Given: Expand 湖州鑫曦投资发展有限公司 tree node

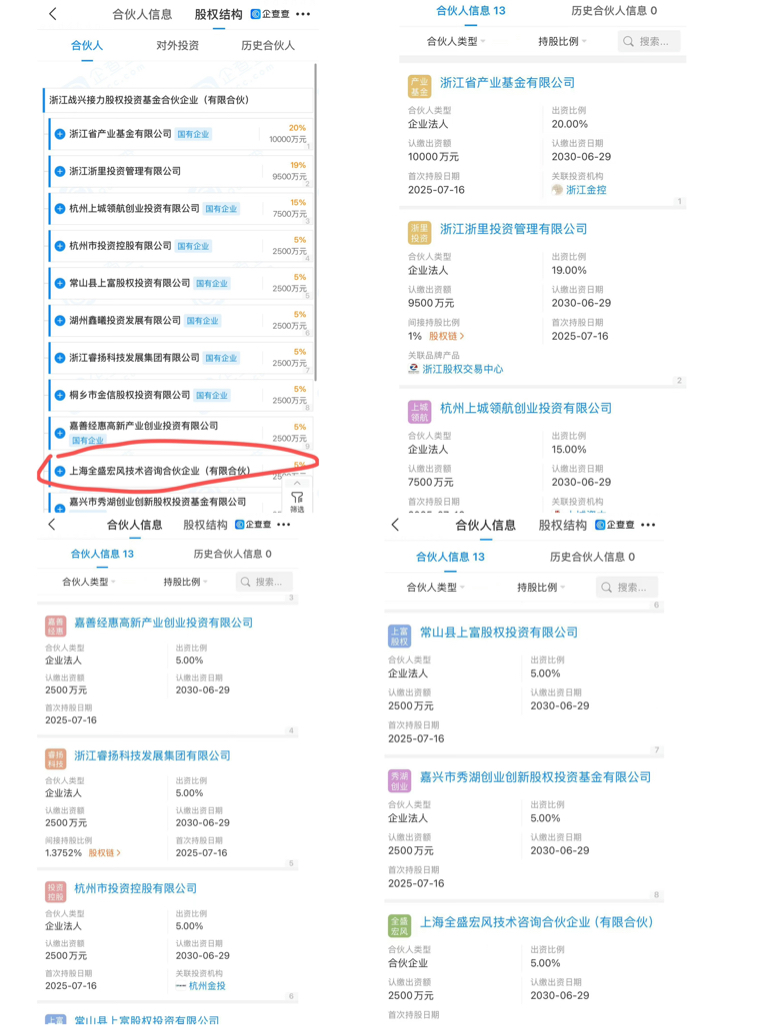Looking at the screenshot, I should (x=59, y=320).
